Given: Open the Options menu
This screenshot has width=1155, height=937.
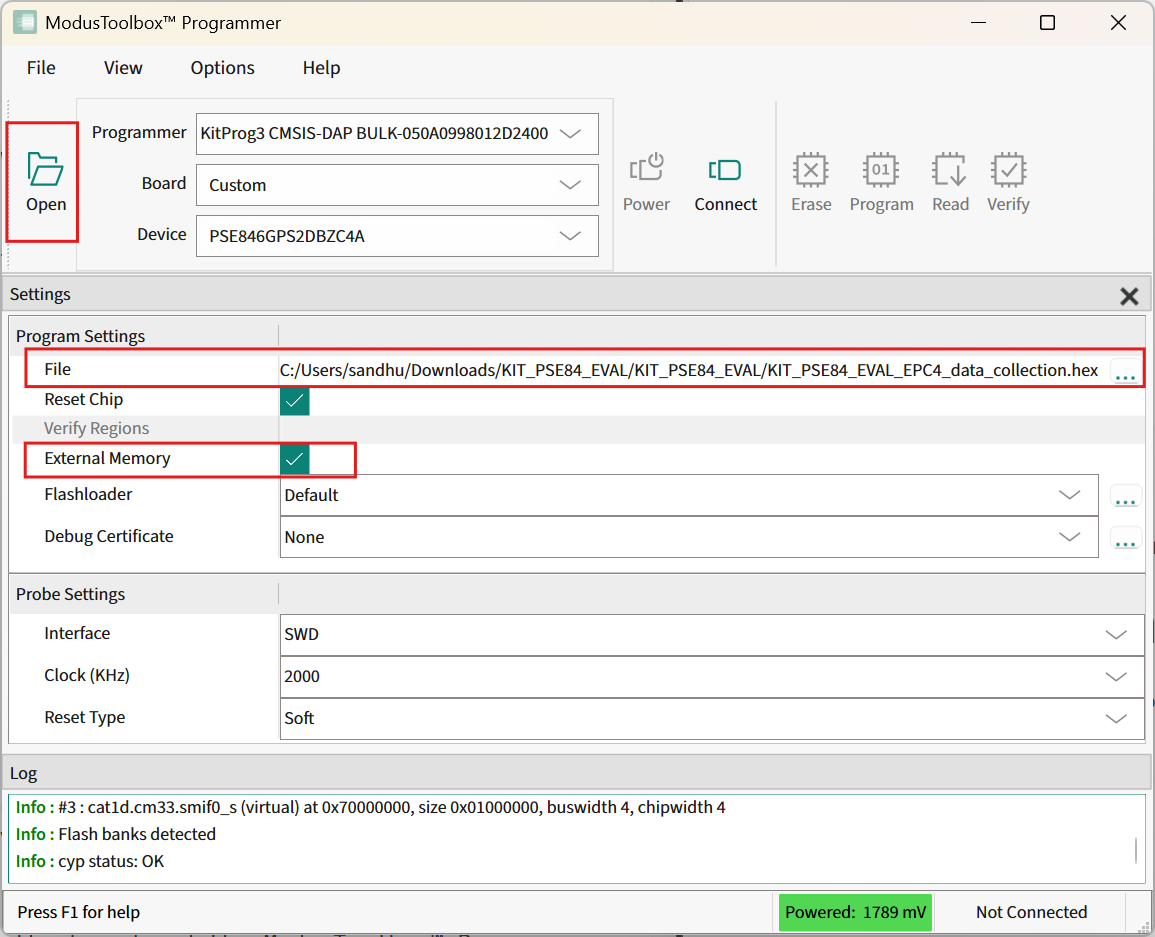Looking at the screenshot, I should (x=222, y=68).
